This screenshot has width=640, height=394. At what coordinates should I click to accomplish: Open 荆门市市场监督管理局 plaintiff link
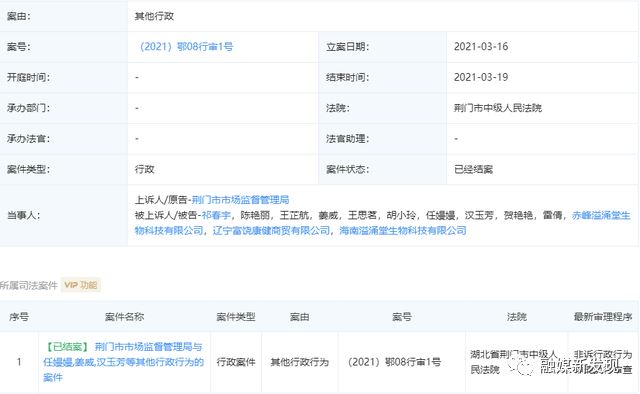point(240,200)
